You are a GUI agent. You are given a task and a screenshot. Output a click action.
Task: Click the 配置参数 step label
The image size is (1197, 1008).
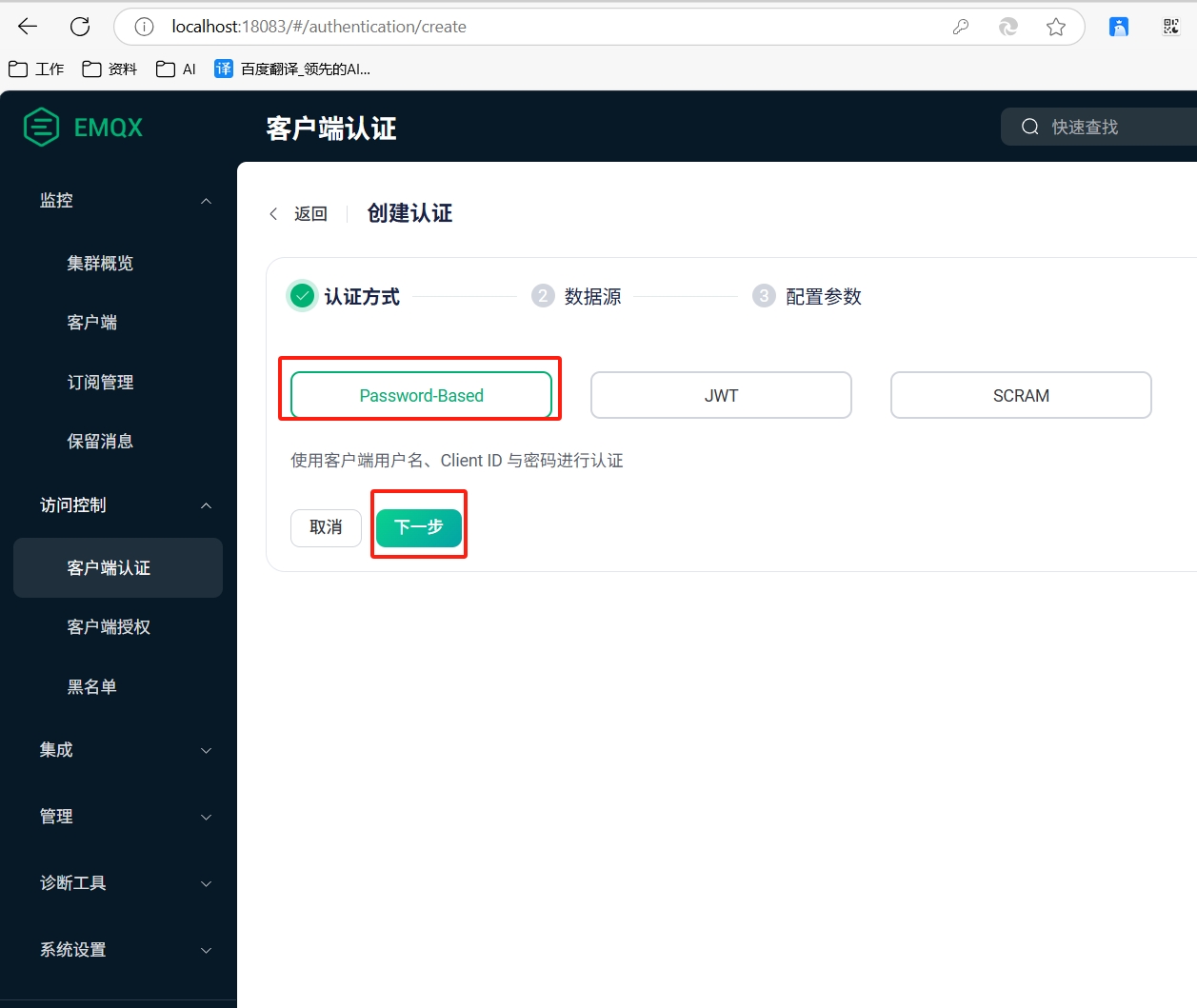tap(823, 297)
